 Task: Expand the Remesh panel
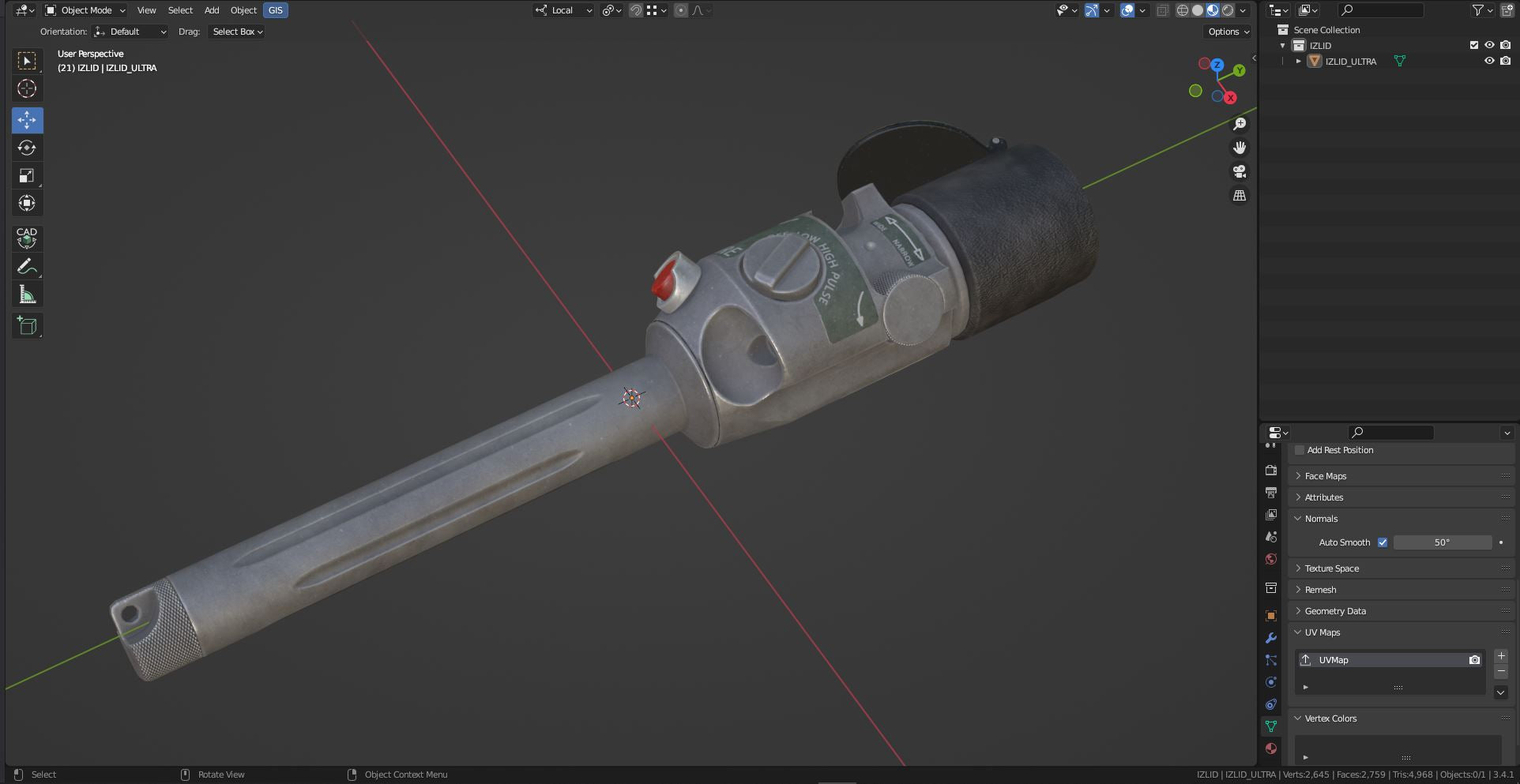point(1402,590)
